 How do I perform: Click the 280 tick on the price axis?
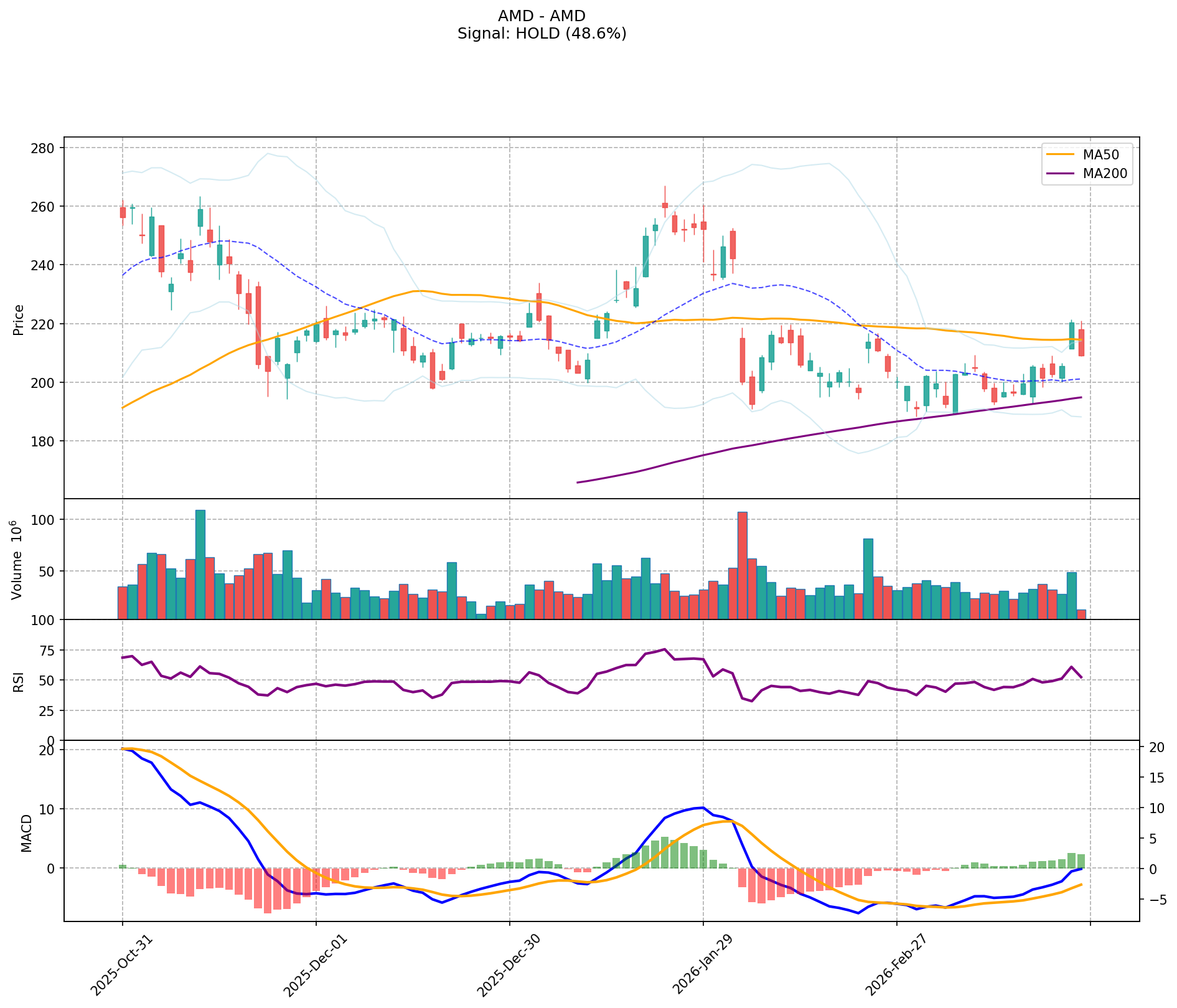[45, 148]
